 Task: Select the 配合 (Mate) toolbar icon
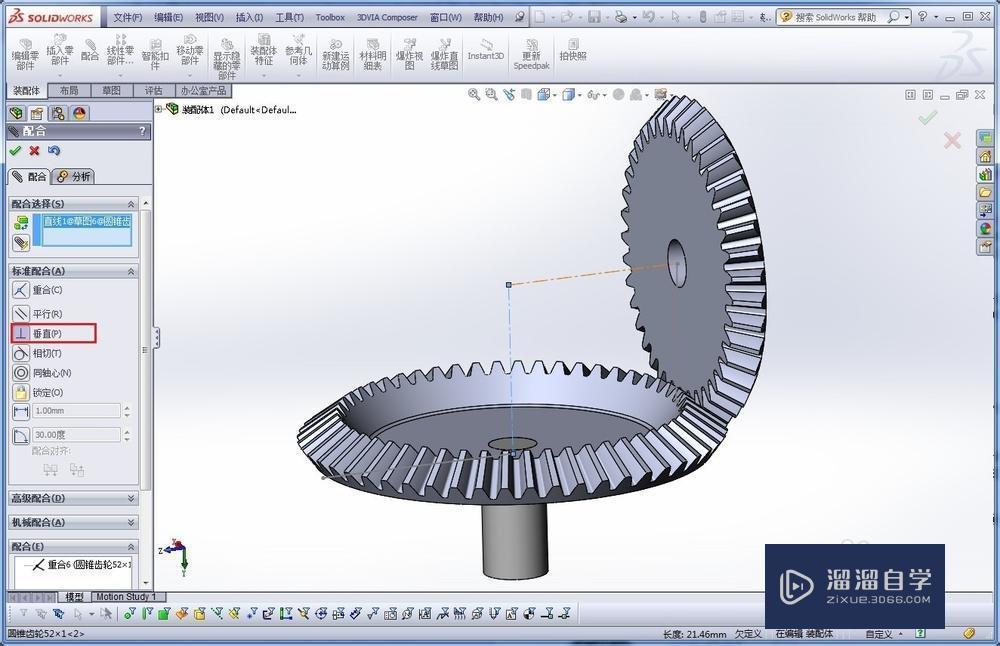pyautogui.click(x=90, y=50)
